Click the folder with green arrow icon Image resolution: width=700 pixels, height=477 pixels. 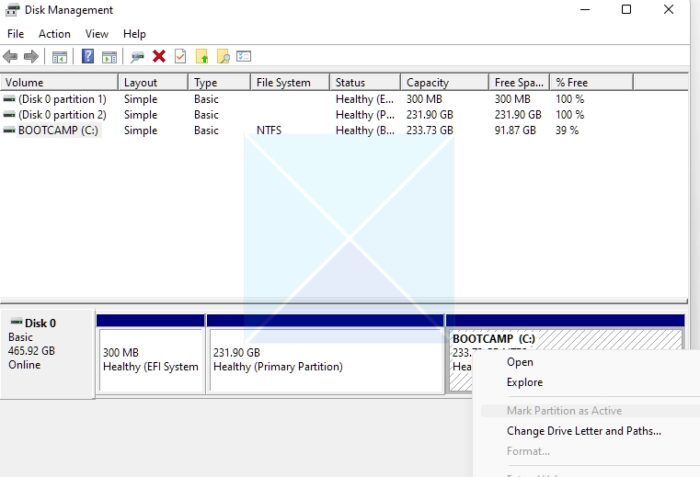(202, 56)
